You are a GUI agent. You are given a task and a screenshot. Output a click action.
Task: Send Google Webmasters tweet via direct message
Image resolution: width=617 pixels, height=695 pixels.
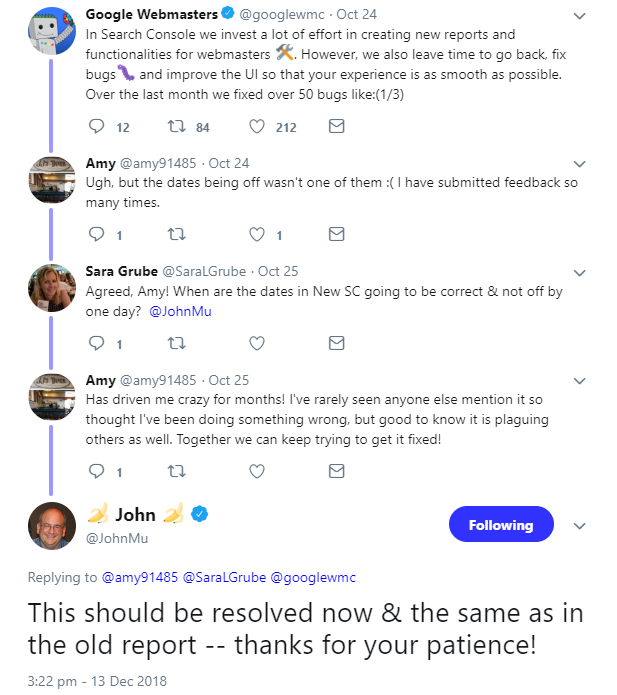tap(337, 127)
